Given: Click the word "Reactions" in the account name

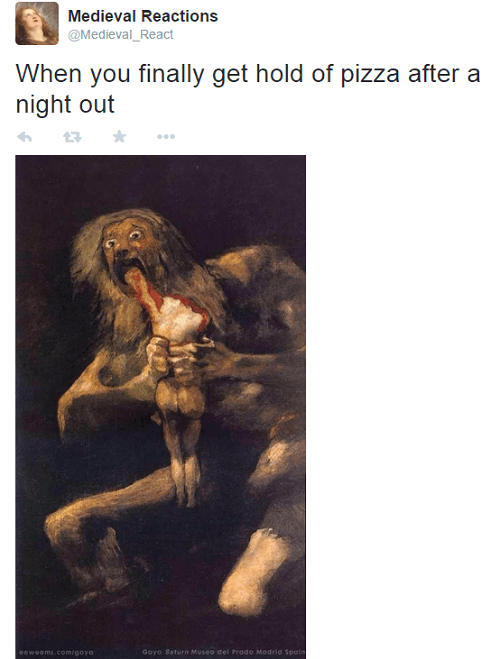Looking at the screenshot, I should point(180,16).
